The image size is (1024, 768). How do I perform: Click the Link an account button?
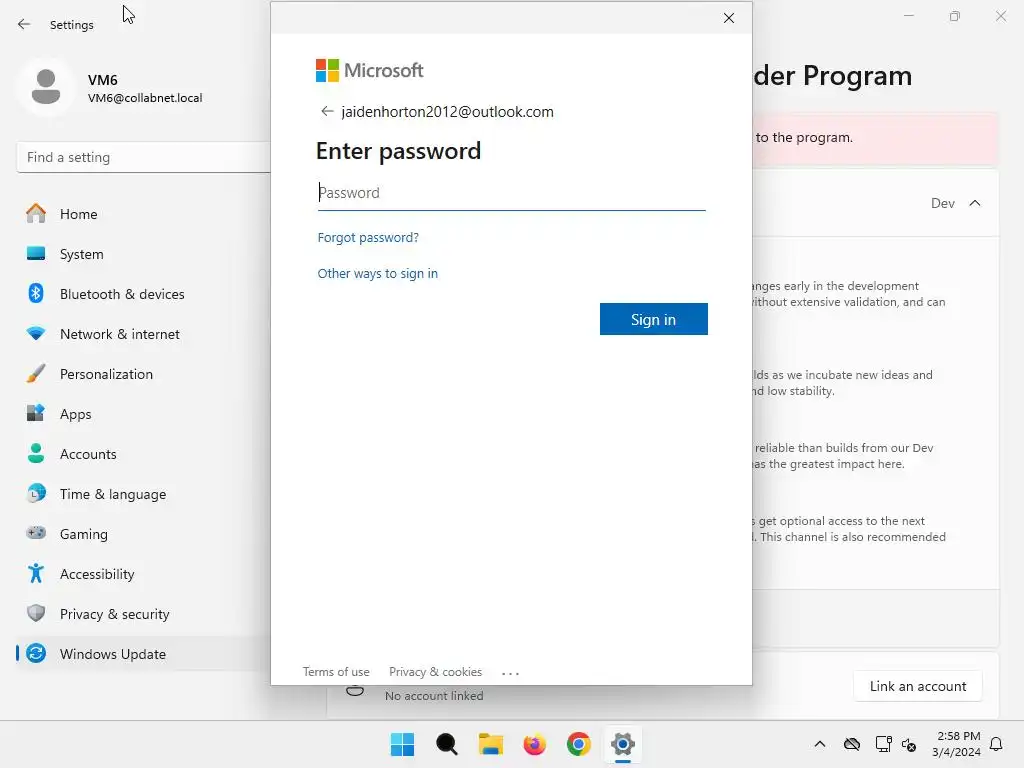[918, 686]
